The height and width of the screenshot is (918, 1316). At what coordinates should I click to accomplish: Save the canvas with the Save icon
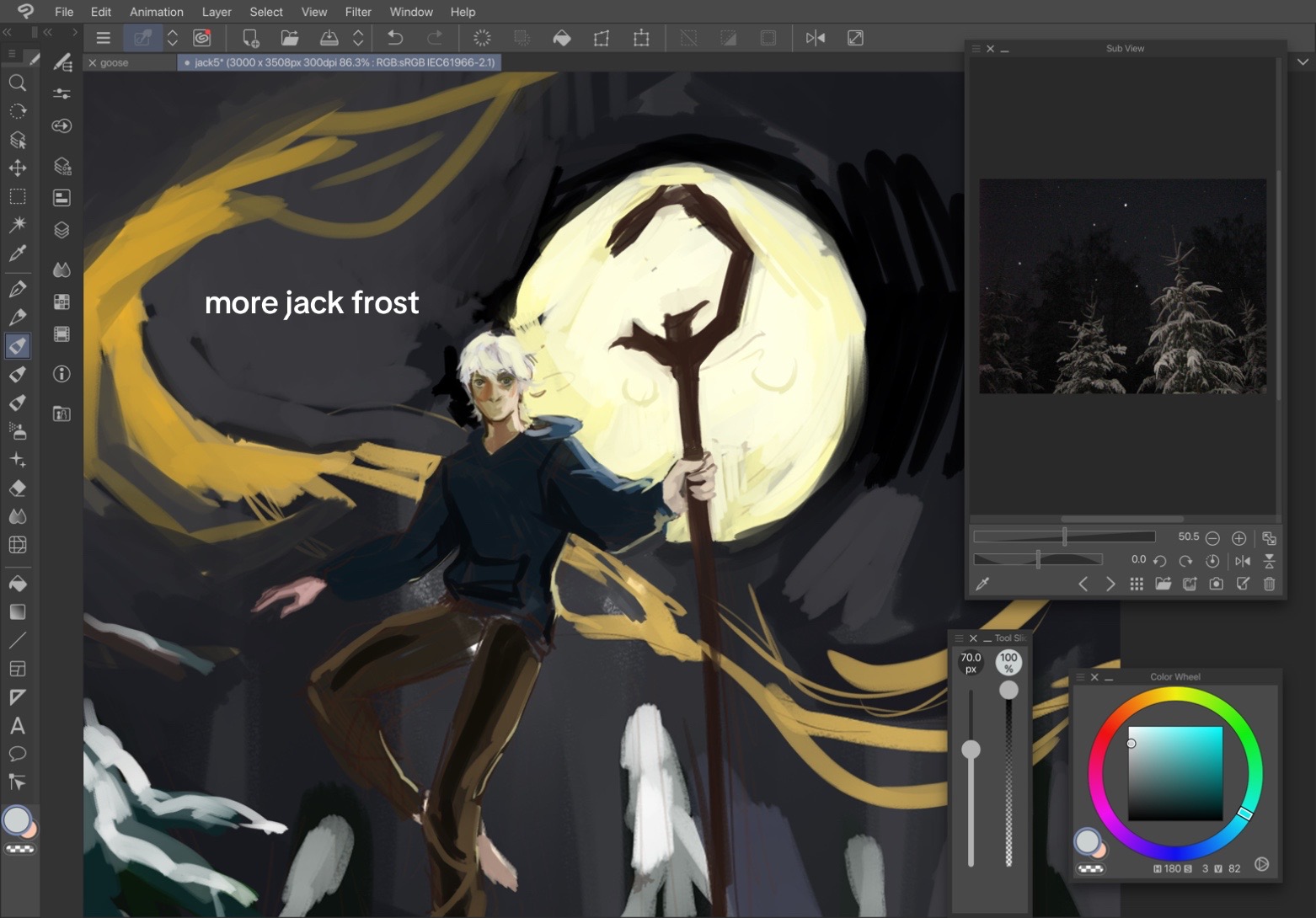pos(329,38)
